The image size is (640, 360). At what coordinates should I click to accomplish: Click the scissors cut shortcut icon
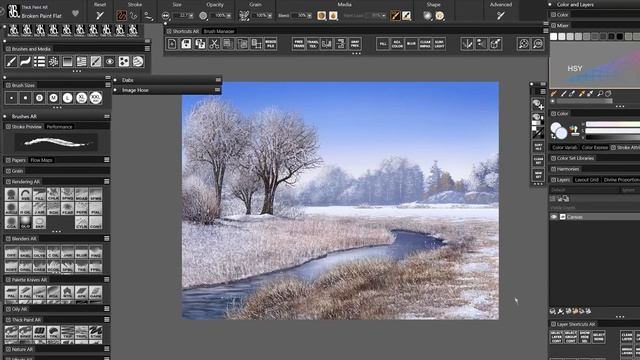click(x=214, y=44)
